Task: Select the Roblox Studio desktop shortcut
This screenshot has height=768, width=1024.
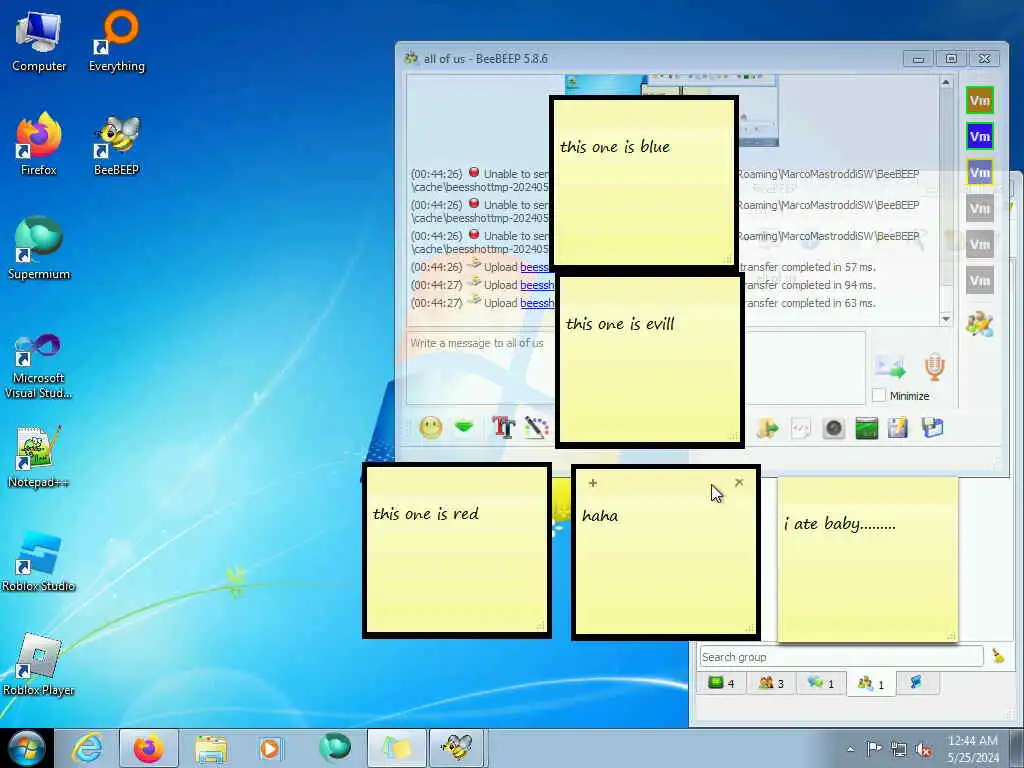Action: 39,561
